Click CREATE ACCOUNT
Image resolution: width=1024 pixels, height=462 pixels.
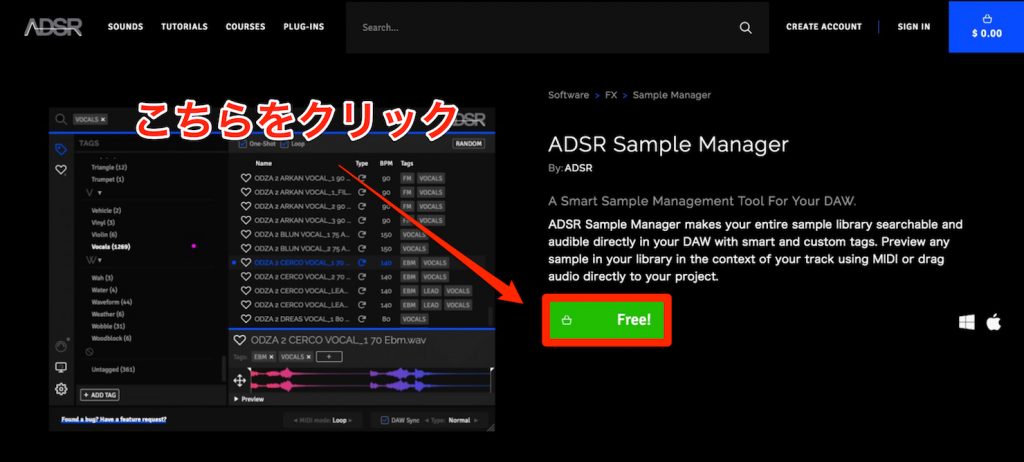tap(824, 27)
